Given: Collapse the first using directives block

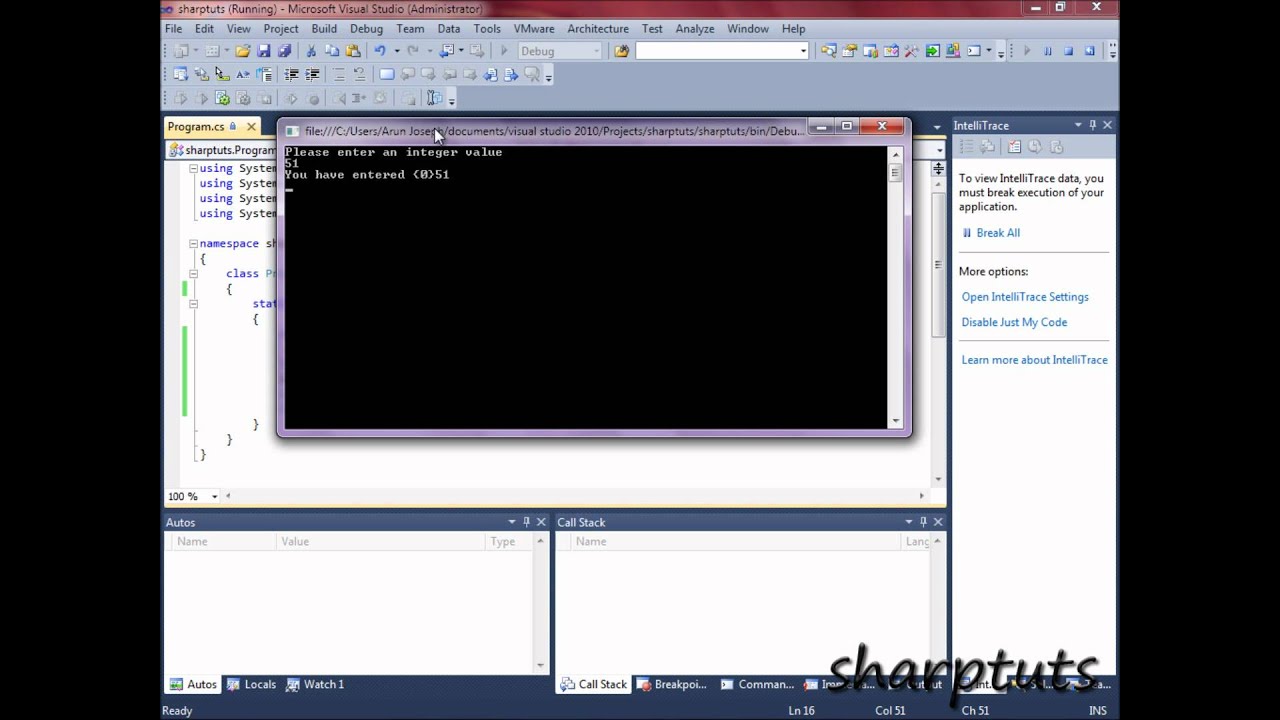Looking at the screenshot, I should tap(193, 169).
